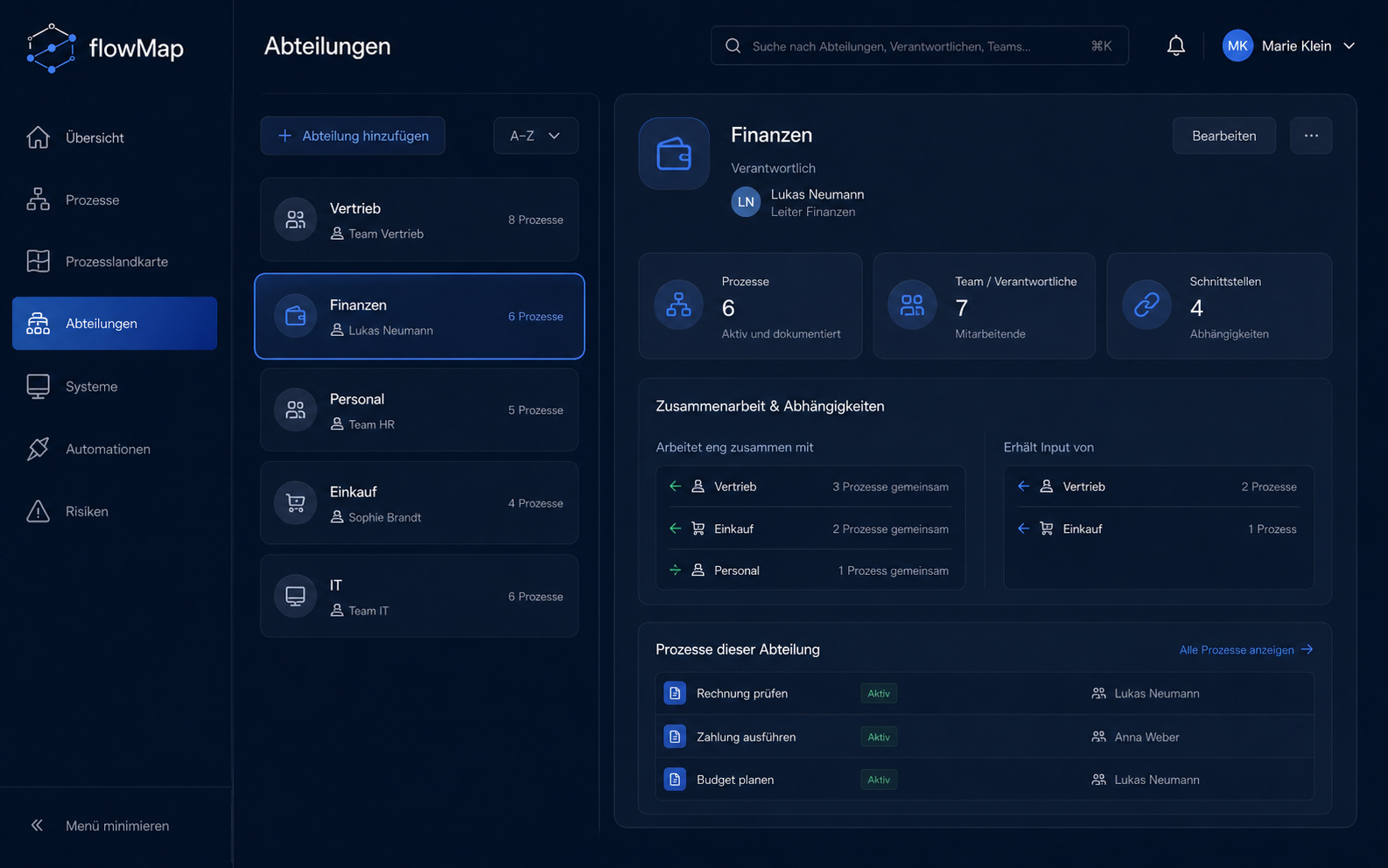Open Prozesse in sidebar
The image size is (1388, 868).
pos(115,200)
